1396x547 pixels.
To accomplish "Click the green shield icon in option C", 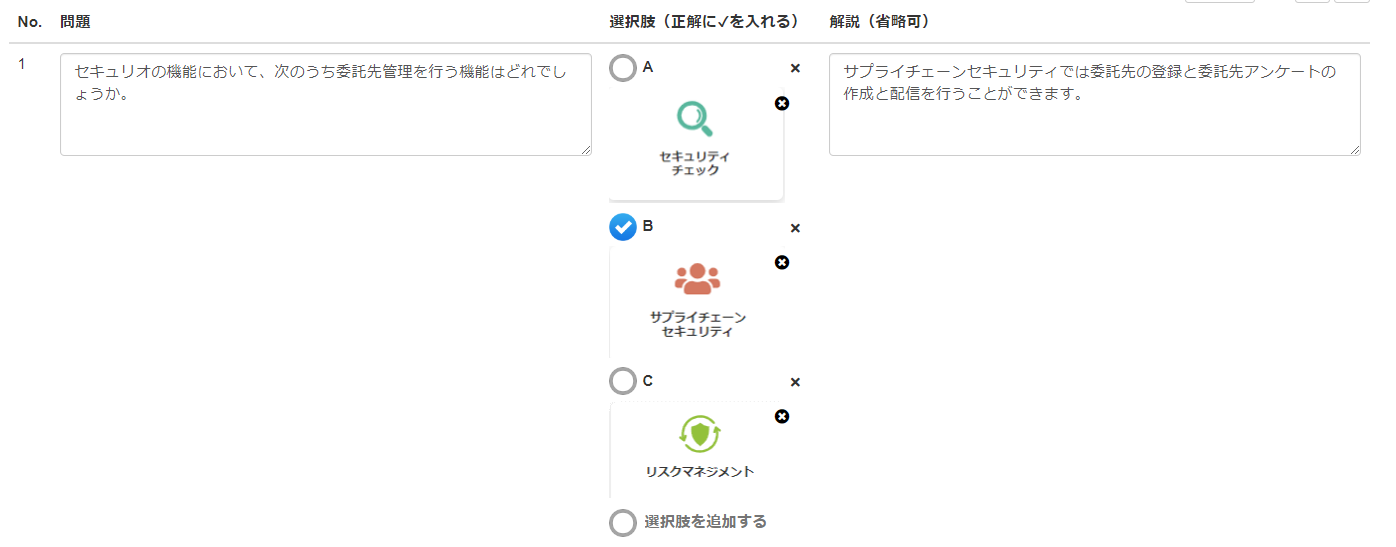I will pyautogui.click(x=699, y=434).
